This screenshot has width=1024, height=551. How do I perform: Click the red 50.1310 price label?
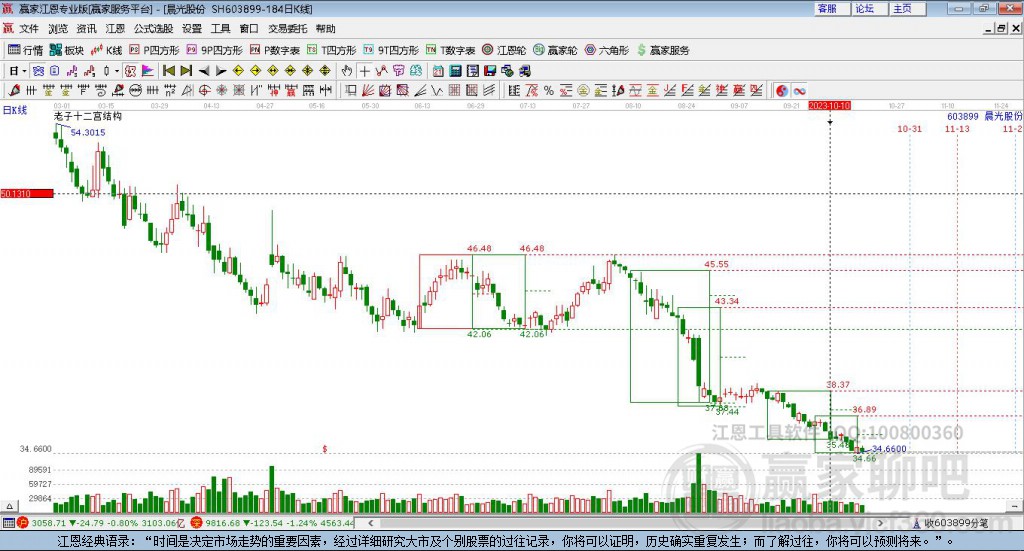(x=27, y=193)
